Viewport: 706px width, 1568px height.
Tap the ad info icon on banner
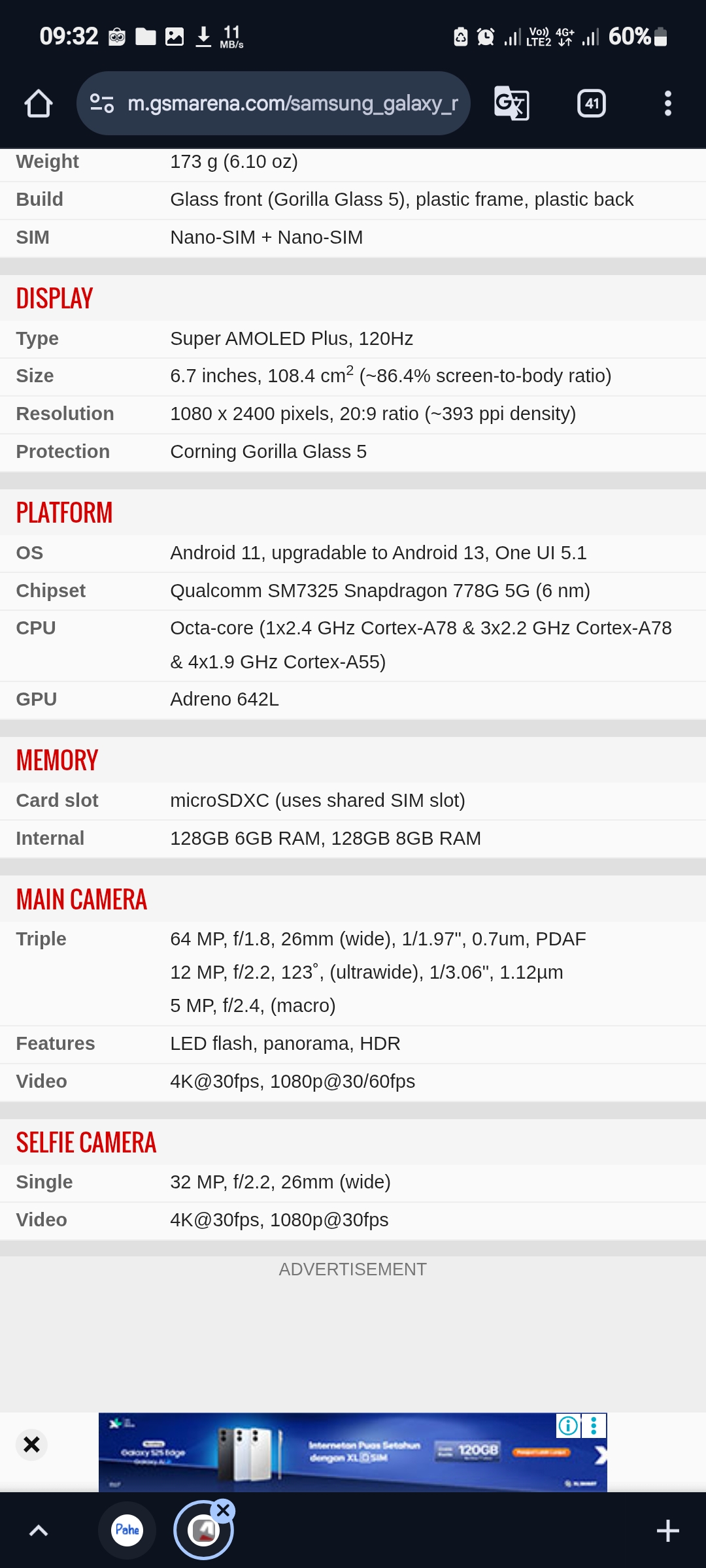tap(568, 1426)
